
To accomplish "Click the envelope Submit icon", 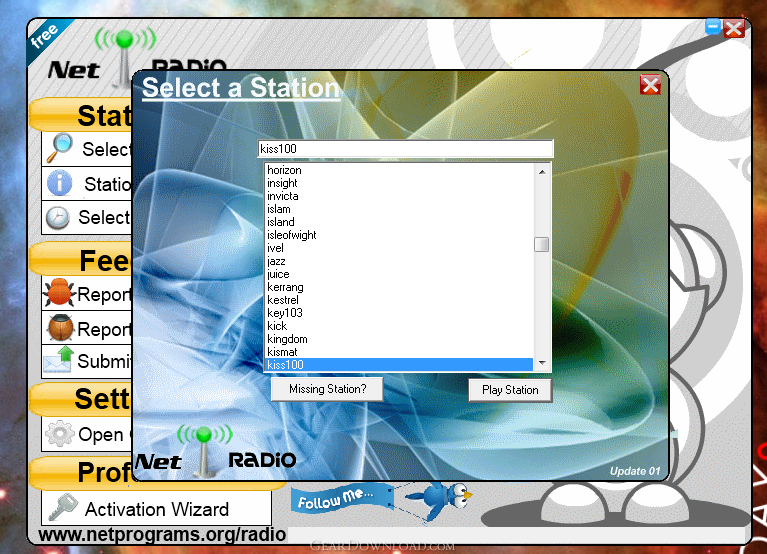I will [59, 360].
